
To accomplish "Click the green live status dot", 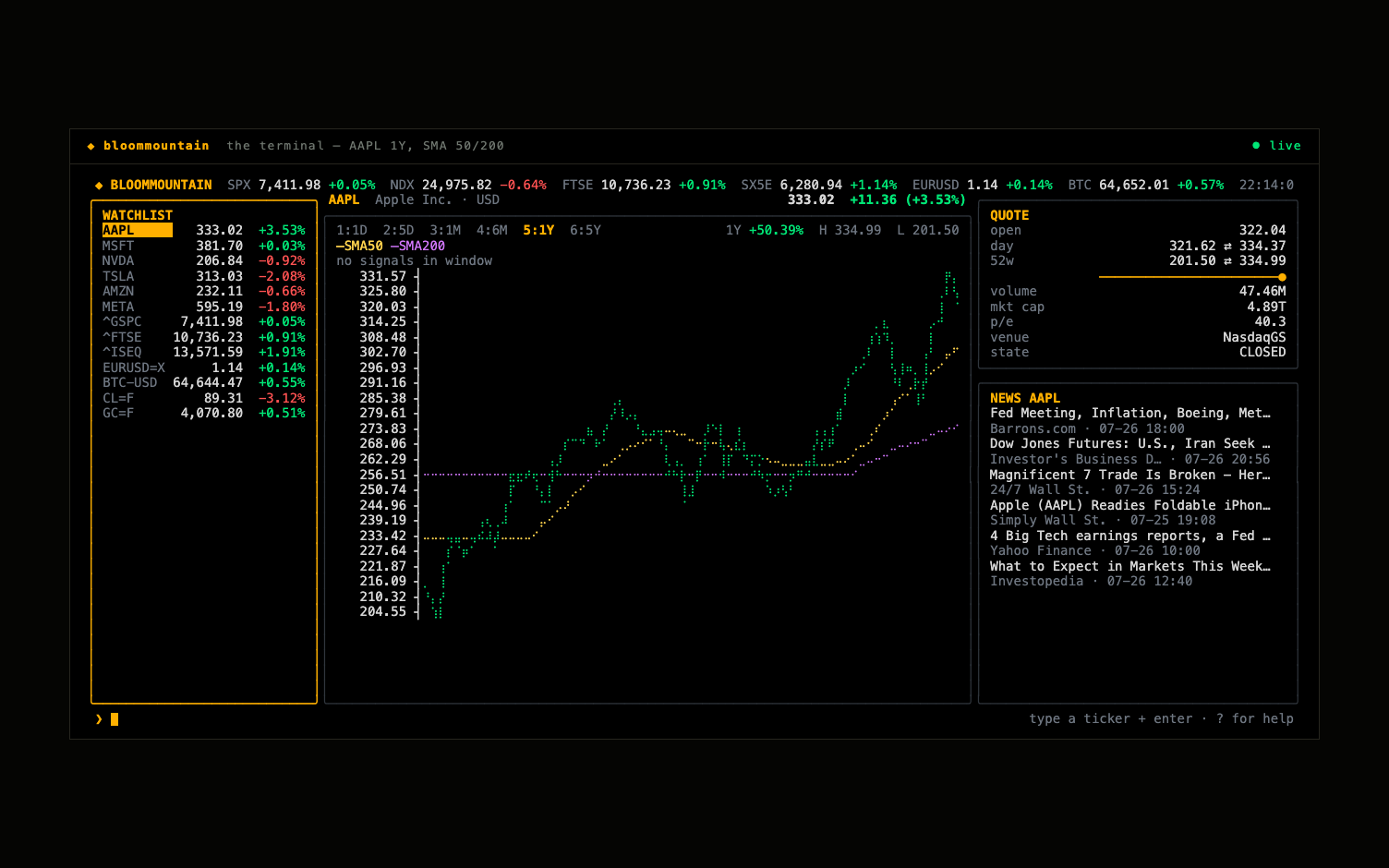I will point(1256,146).
